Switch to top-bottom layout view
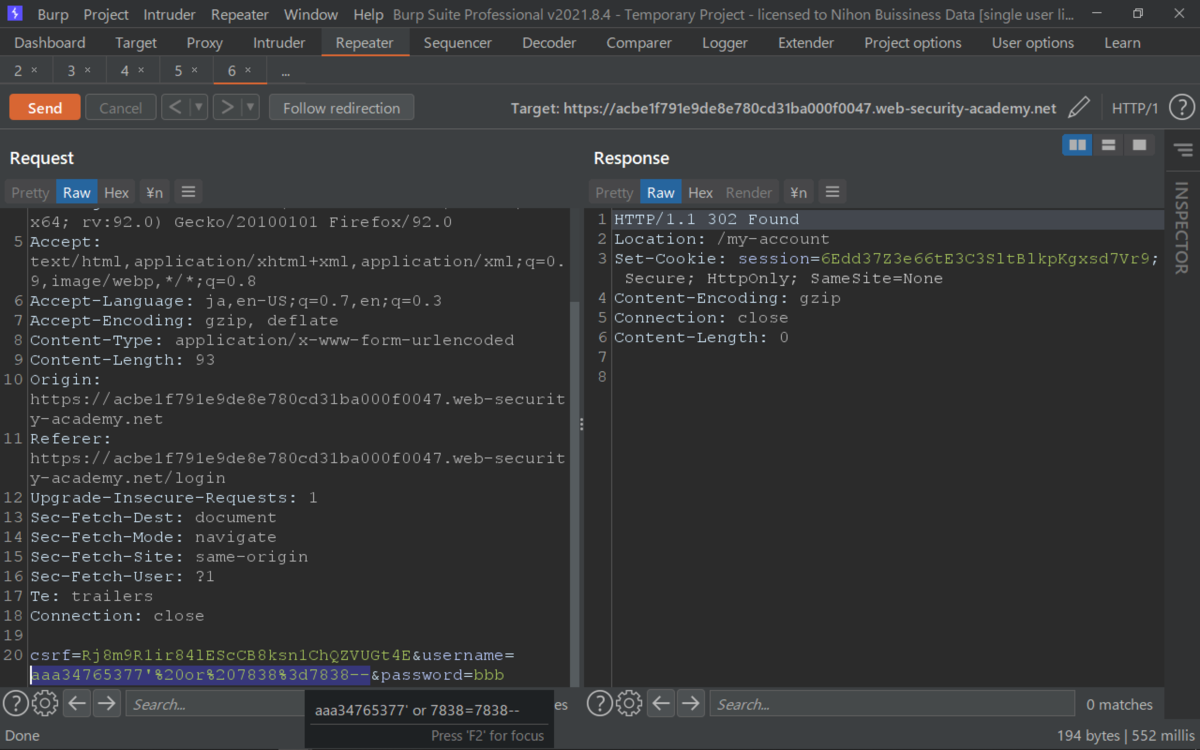 click(x=1108, y=145)
